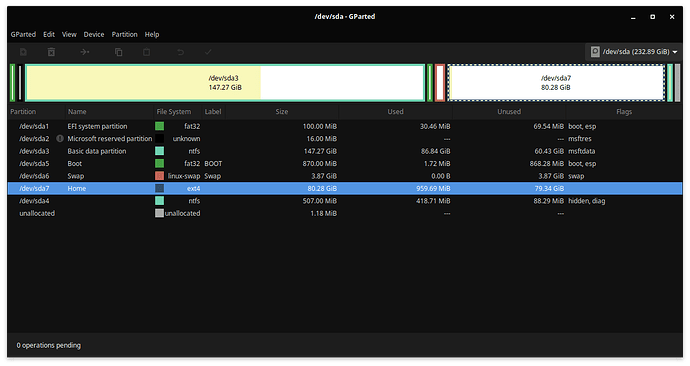Viewport: 690px width, 366px height.
Task: Select /dev/sda7 block in disk map
Action: click(x=556, y=83)
